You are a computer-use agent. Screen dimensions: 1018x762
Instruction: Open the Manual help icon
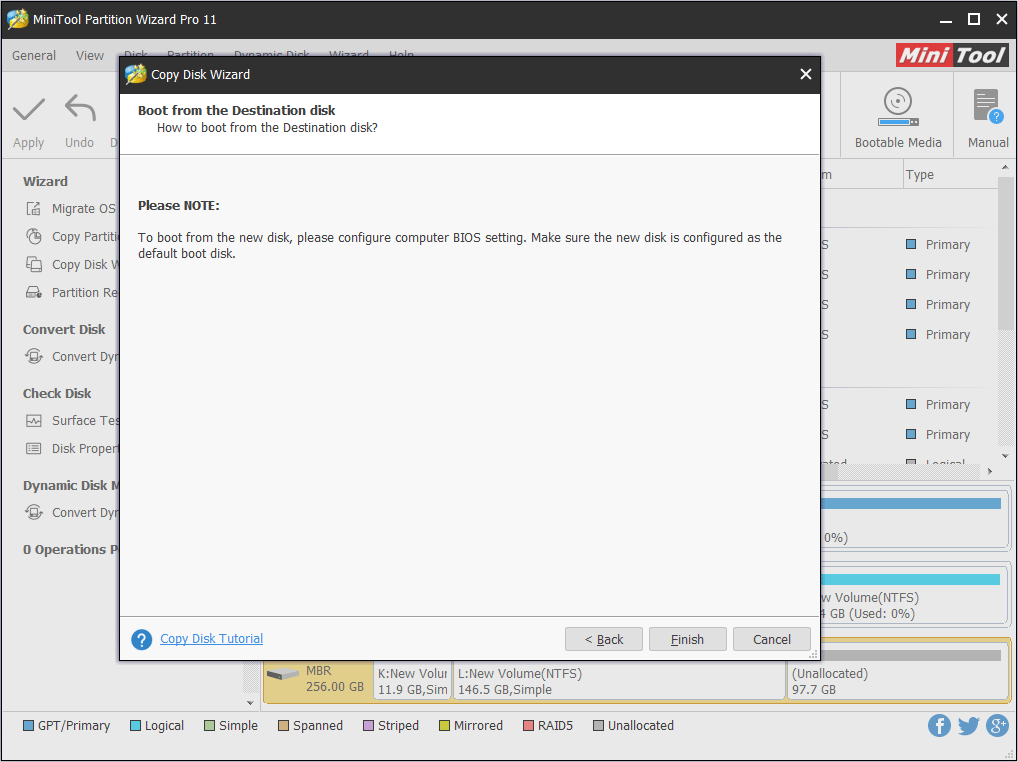tap(987, 106)
